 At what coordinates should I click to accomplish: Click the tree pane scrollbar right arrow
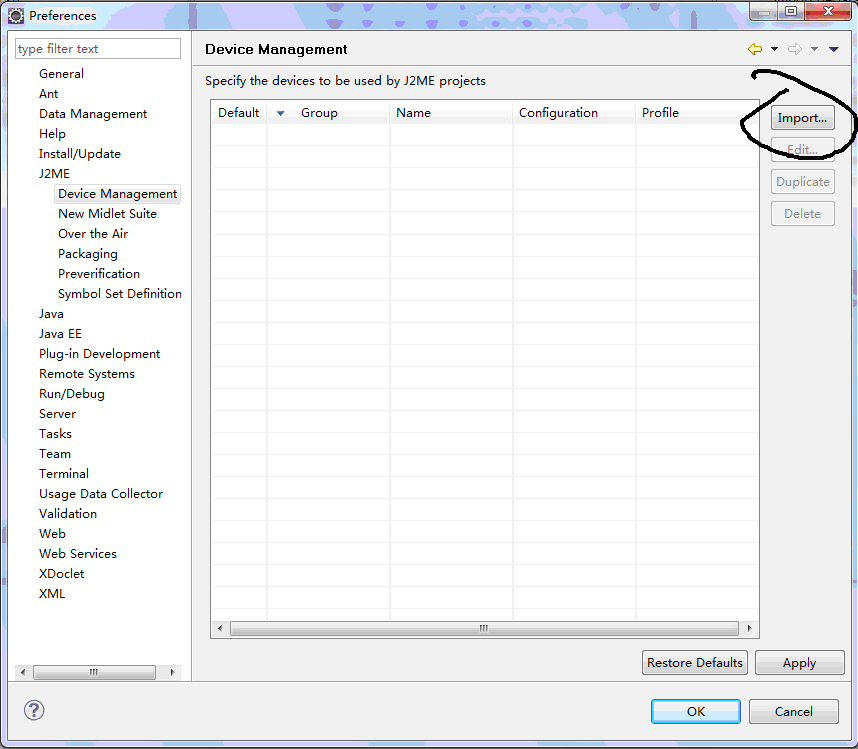172,672
